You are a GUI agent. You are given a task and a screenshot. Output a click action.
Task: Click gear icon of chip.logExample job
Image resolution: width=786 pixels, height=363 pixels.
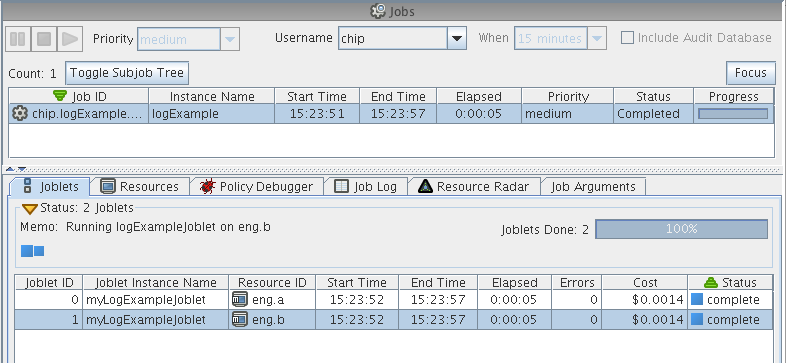pos(19,114)
